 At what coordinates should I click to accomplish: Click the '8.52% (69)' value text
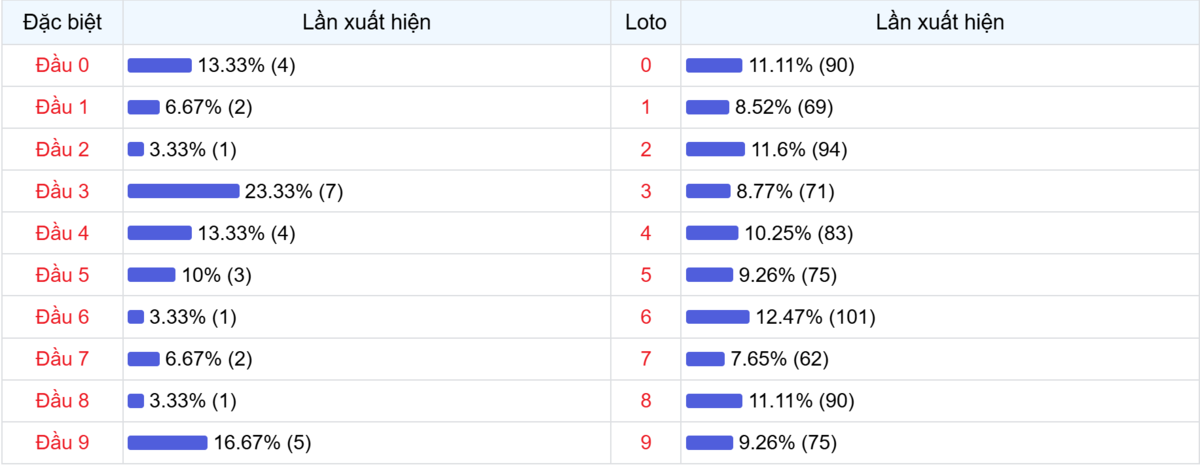click(x=784, y=107)
